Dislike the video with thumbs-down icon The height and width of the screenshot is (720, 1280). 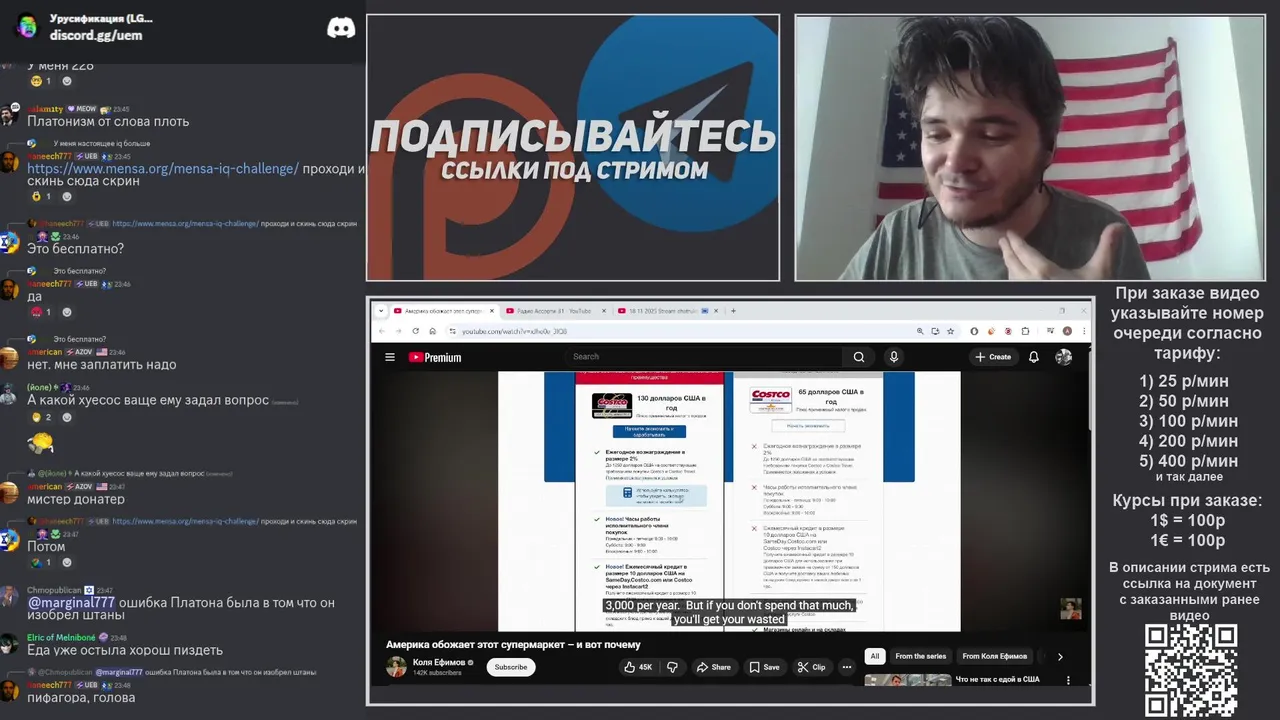(672, 667)
